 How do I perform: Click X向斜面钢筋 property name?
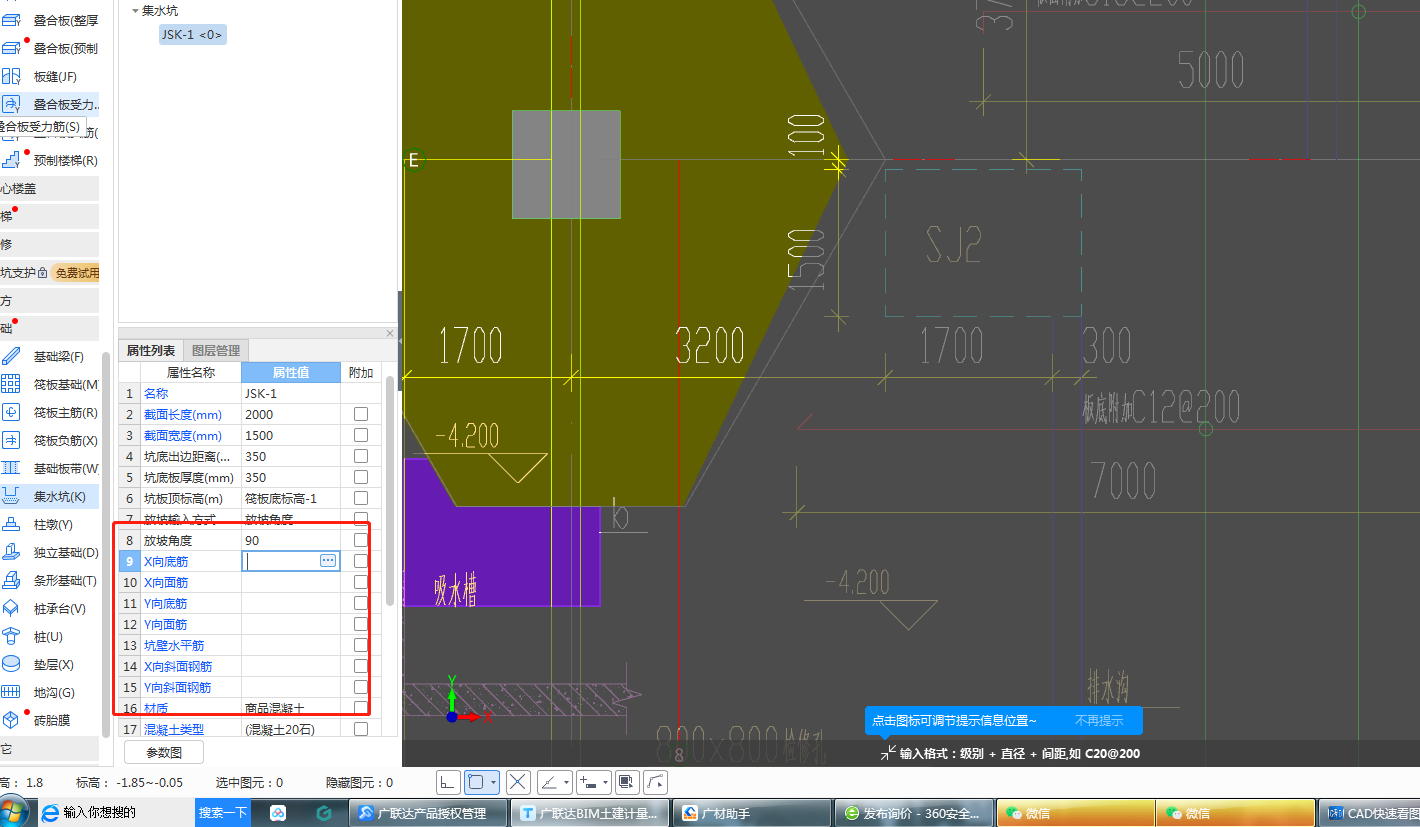click(x=178, y=666)
